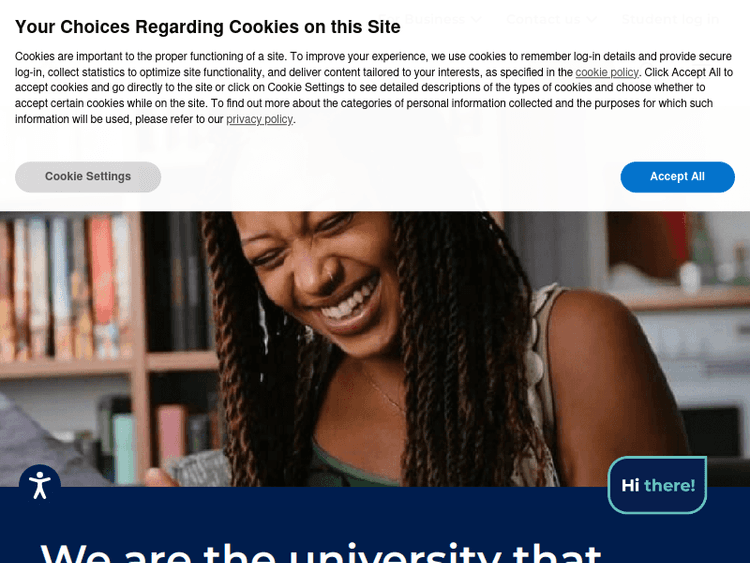
Task: Open Cookie Settings
Action: click(x=88, y=177)
